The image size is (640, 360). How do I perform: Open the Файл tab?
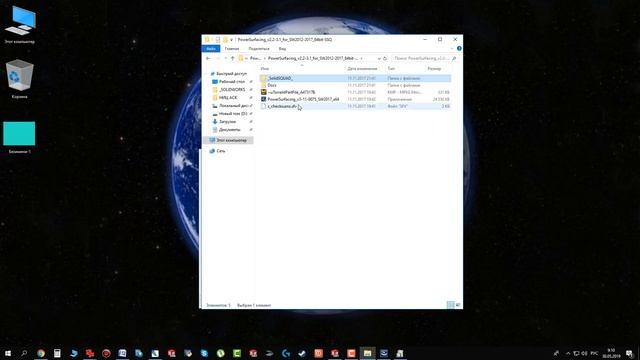[x=211, y=49]
